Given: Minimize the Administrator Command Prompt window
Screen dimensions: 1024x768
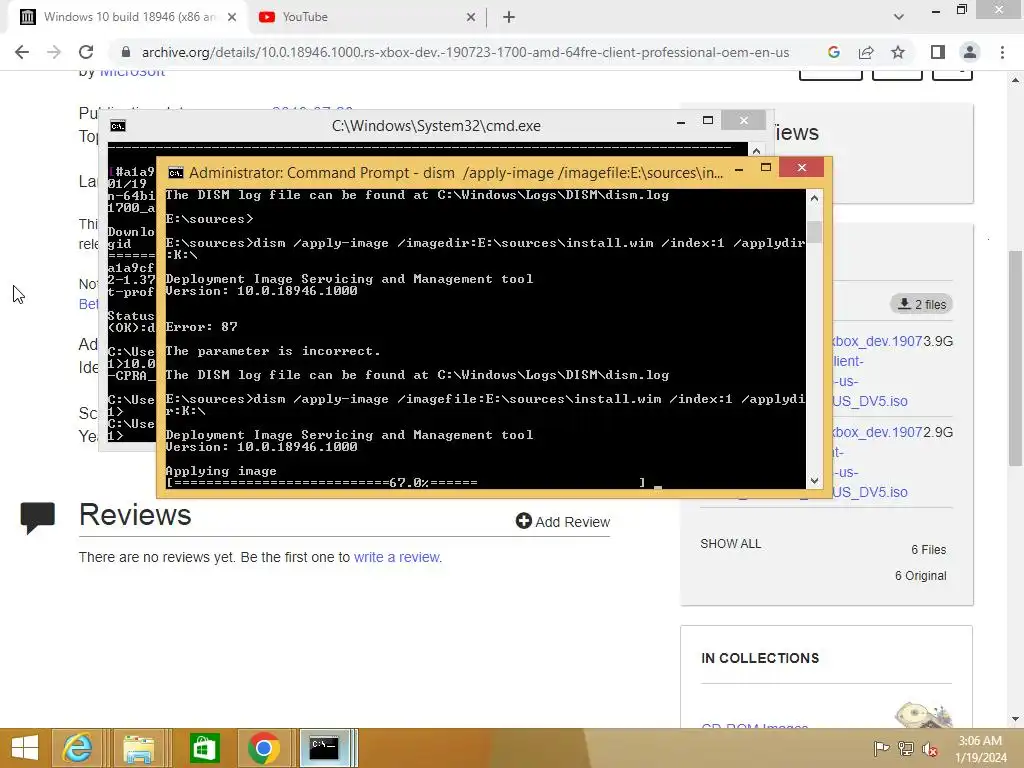Looking at the screenshot, I should coord(739,168).
